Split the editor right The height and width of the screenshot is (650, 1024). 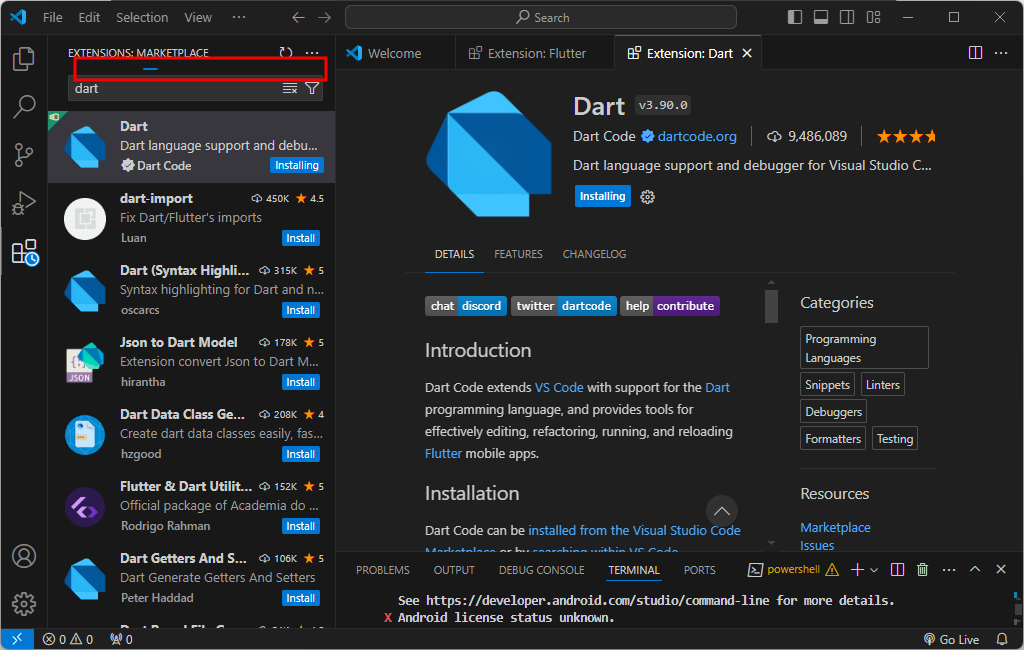[x=975, y=53]
